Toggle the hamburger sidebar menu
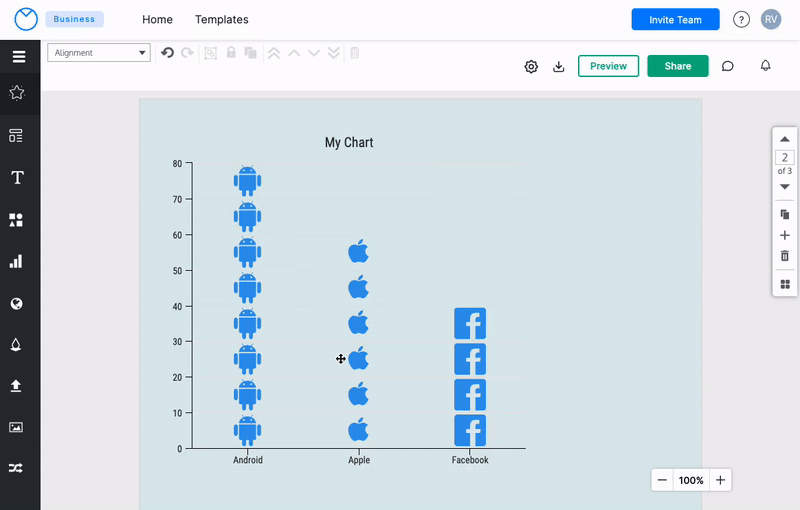Viewport: 800px width, 510px height. 19,56
